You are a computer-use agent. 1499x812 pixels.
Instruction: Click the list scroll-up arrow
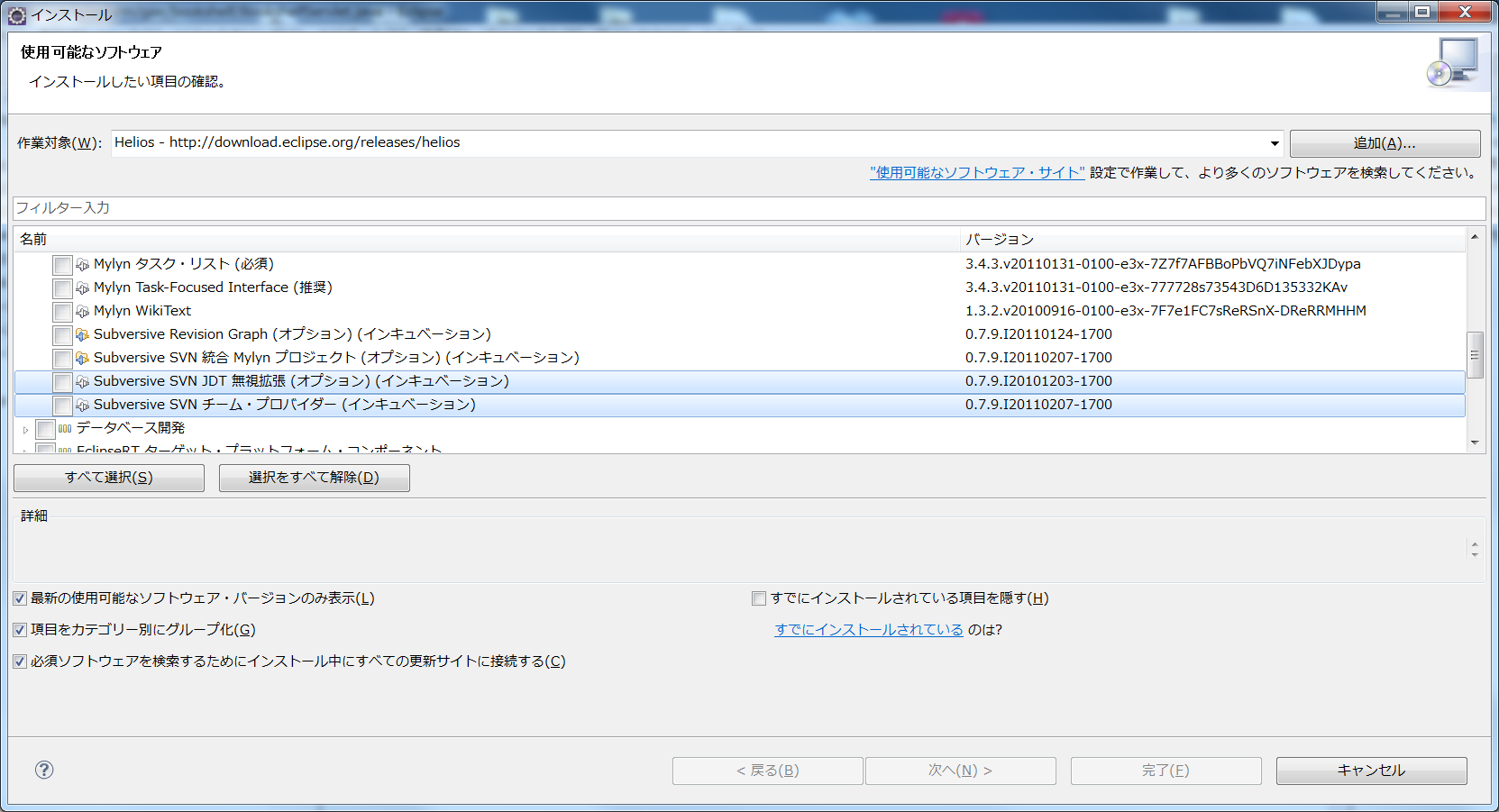pyautogui.click(x=1476, y=237)
